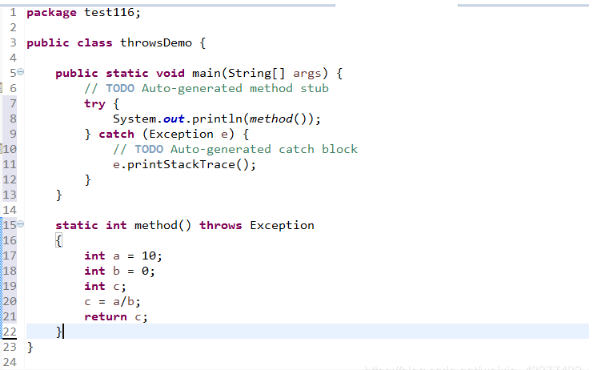Image resolution: width=595 pixels, height=370 pixels.
Task: Place cursor on class name throwsDemo
Action: (x=156, y=43)
